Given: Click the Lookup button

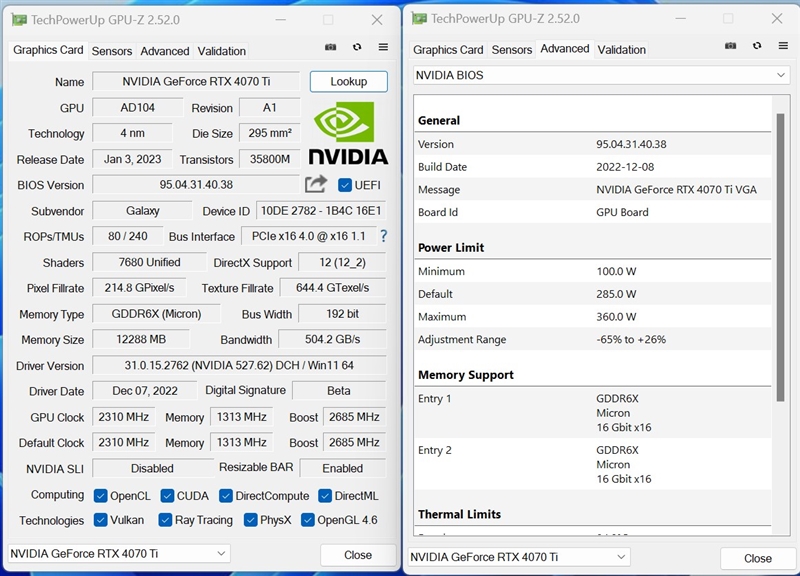Looking at the screenshot, I should 348,82.
